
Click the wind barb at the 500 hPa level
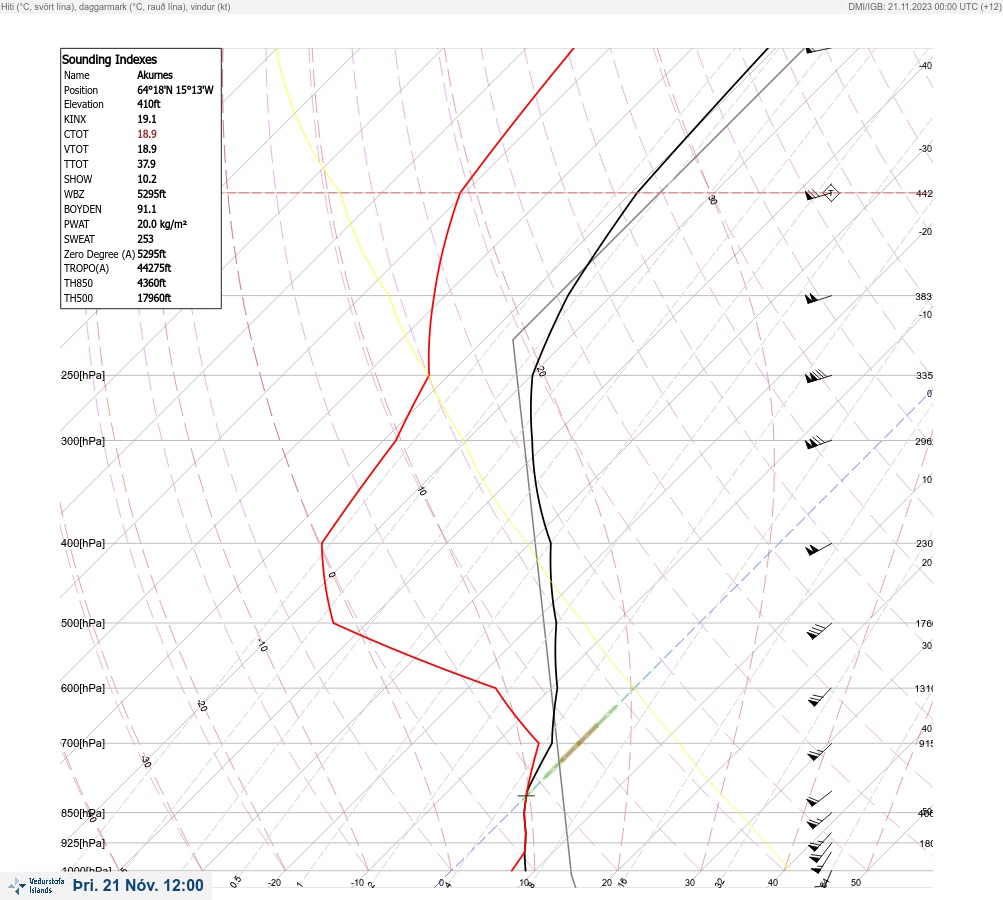click(x=819, y=631)
